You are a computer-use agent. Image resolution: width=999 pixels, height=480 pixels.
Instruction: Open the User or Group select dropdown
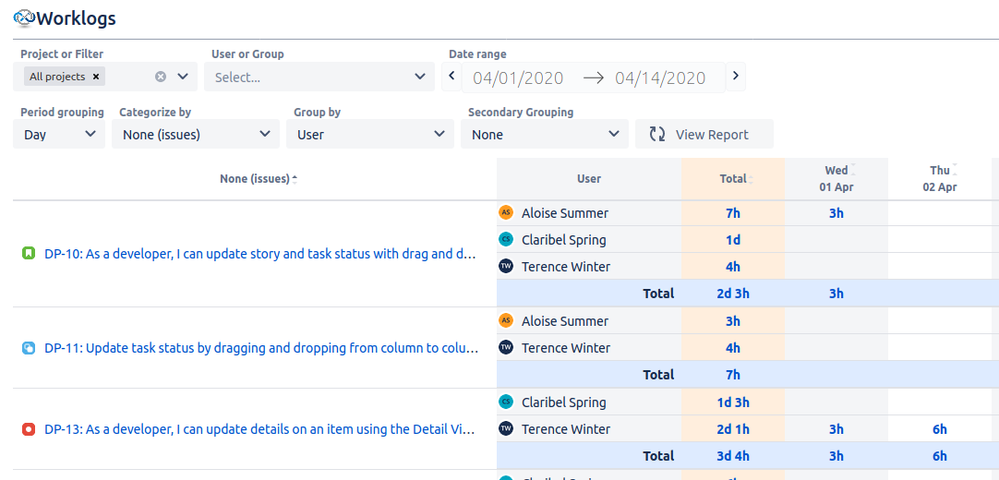click(x=319, y=76)
